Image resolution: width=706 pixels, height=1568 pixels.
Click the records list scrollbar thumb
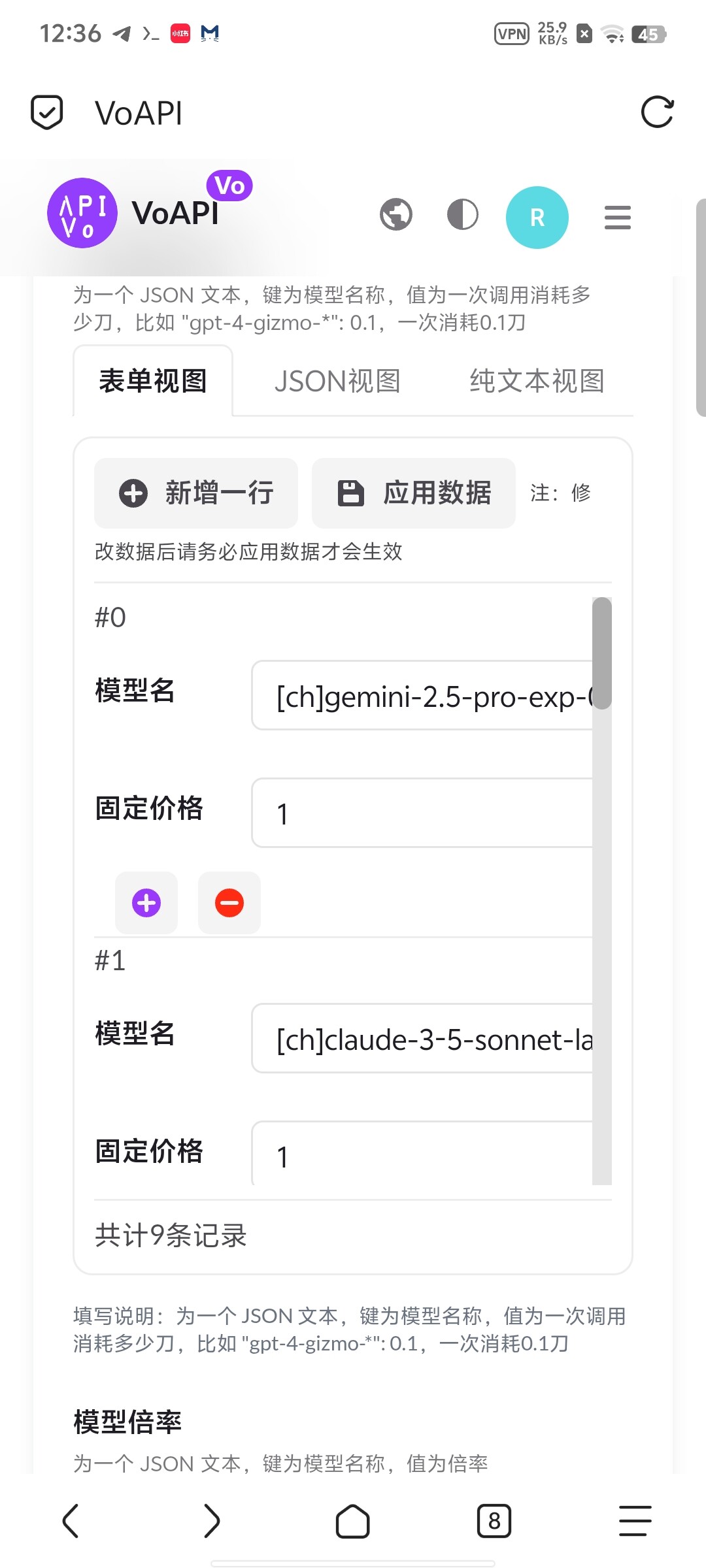pos(602,653)
